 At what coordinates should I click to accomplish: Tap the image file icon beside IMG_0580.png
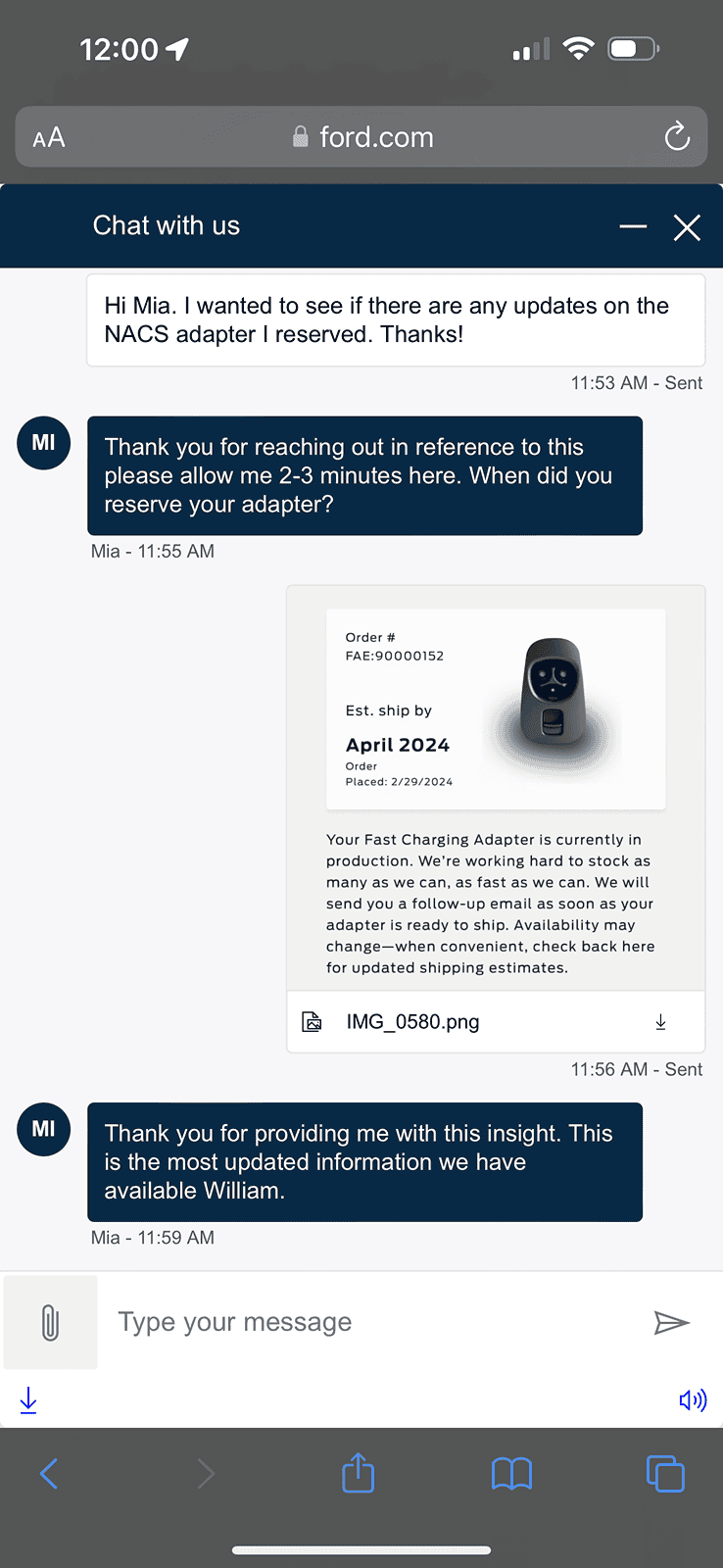(312, 1022)
